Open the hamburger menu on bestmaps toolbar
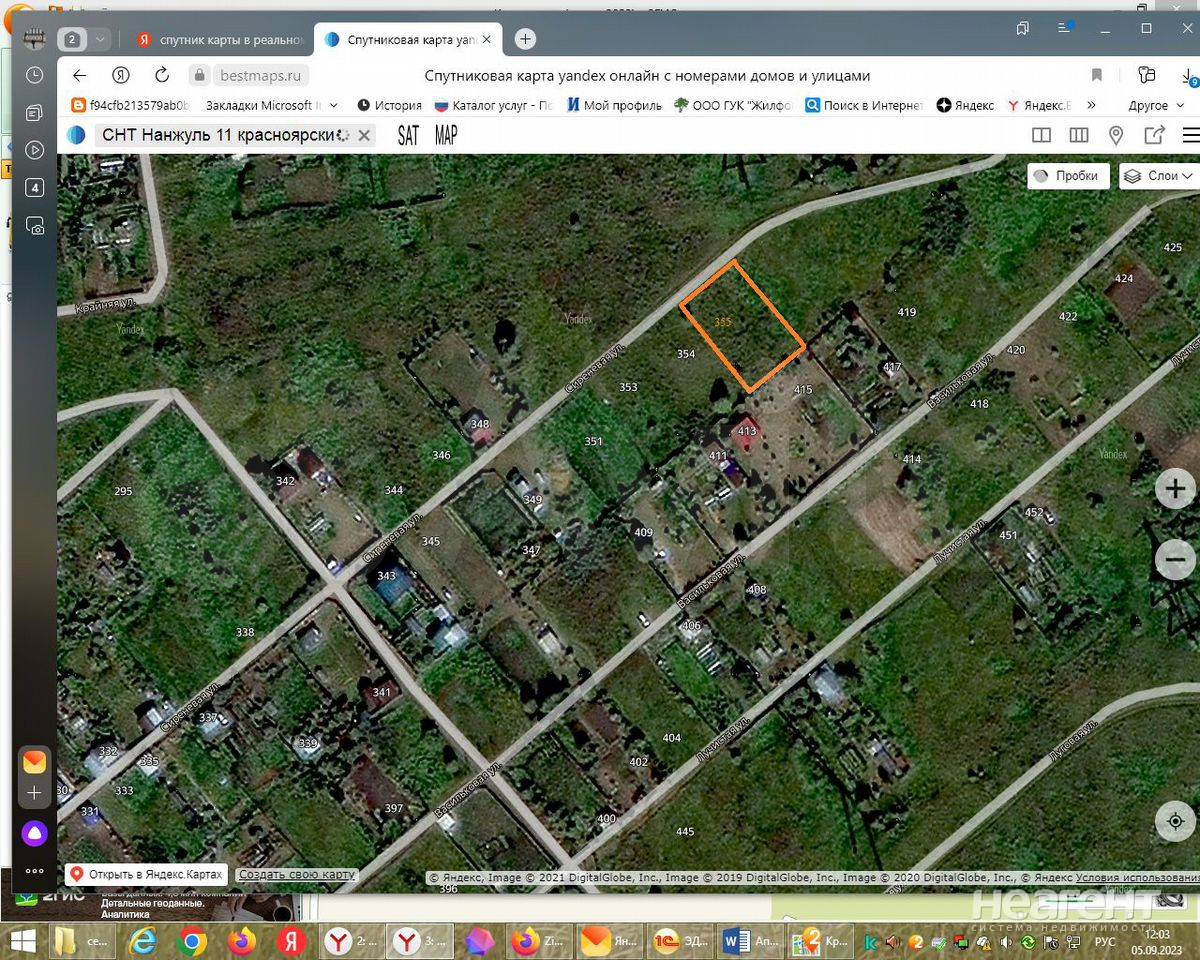This screenshot has width=1200, height=960. (1190, 136)
